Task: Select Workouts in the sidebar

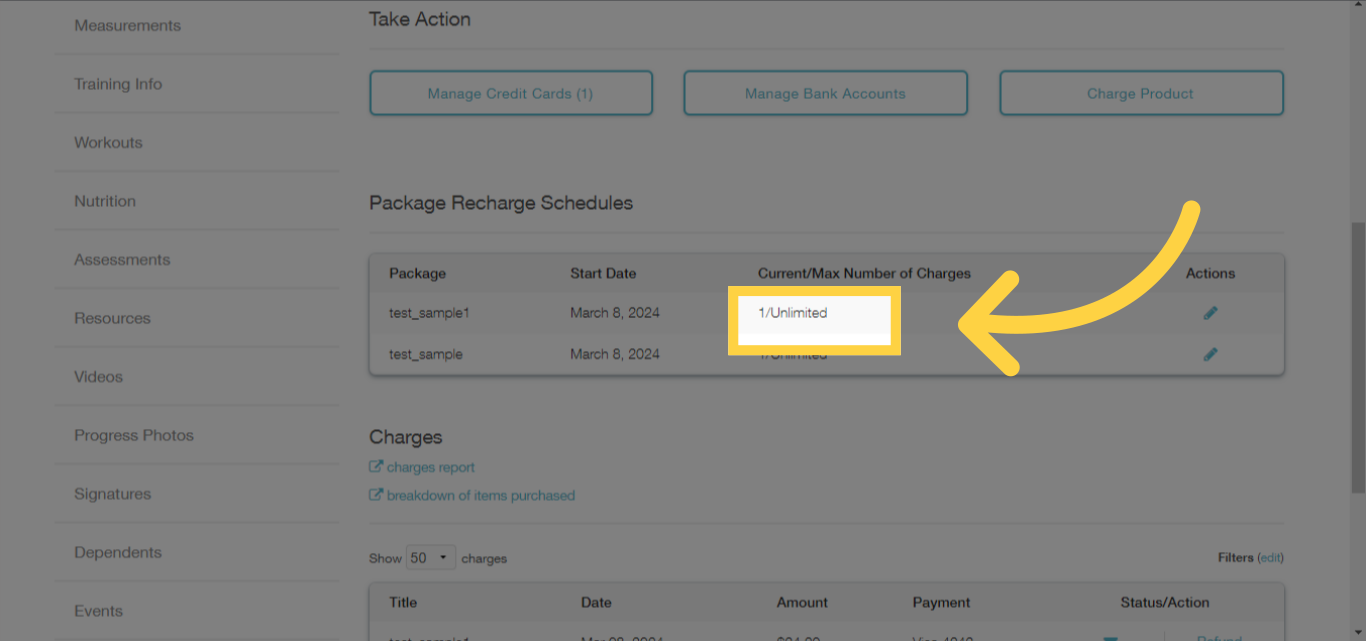Action: coord(108,143)
